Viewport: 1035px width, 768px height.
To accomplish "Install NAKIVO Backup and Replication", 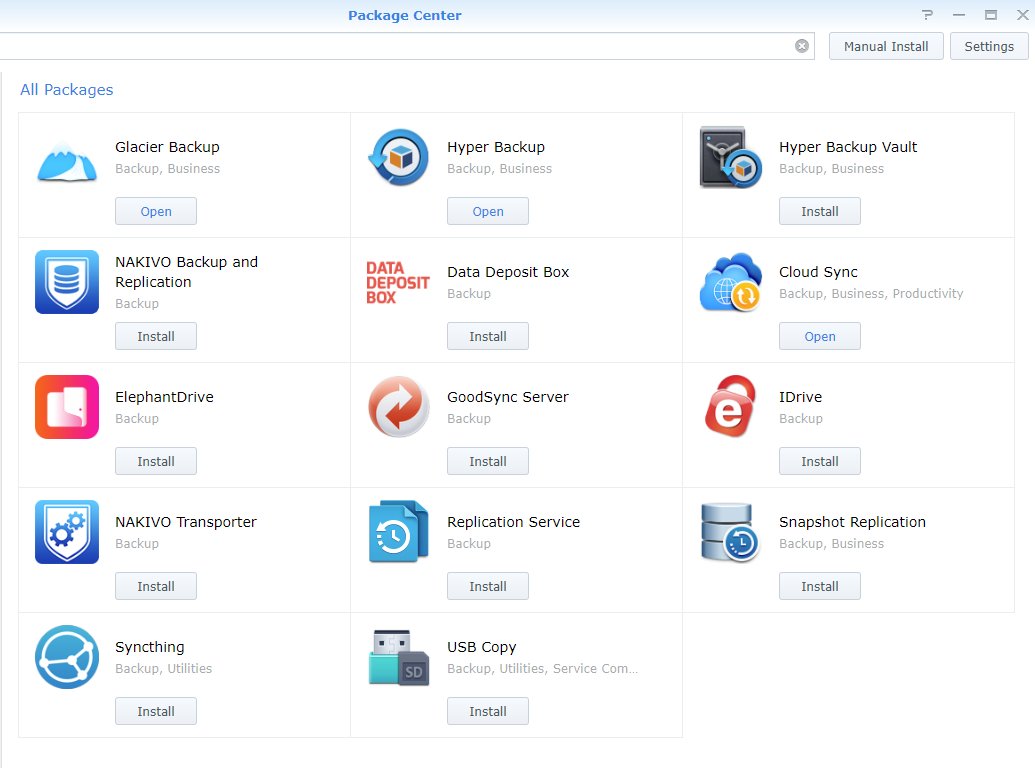I will (156, 336).
